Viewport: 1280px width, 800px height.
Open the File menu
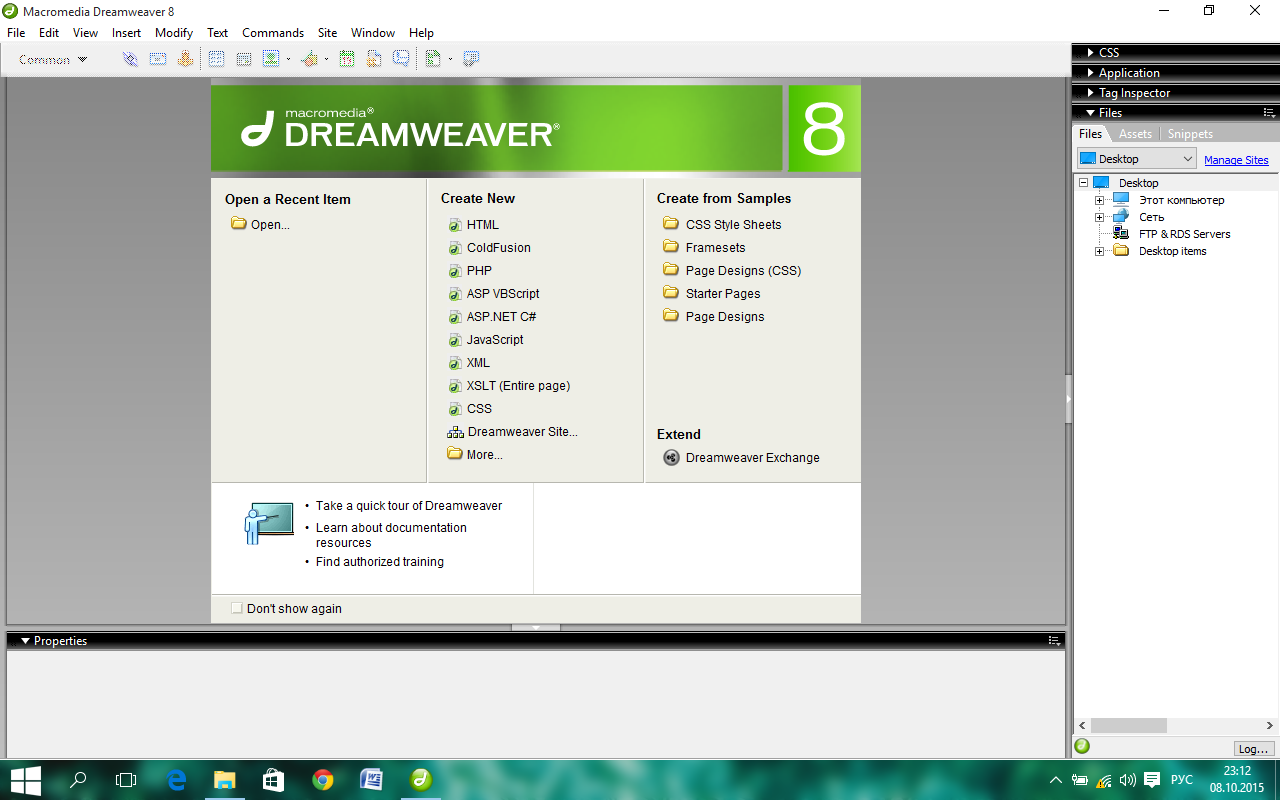point(16,33)
